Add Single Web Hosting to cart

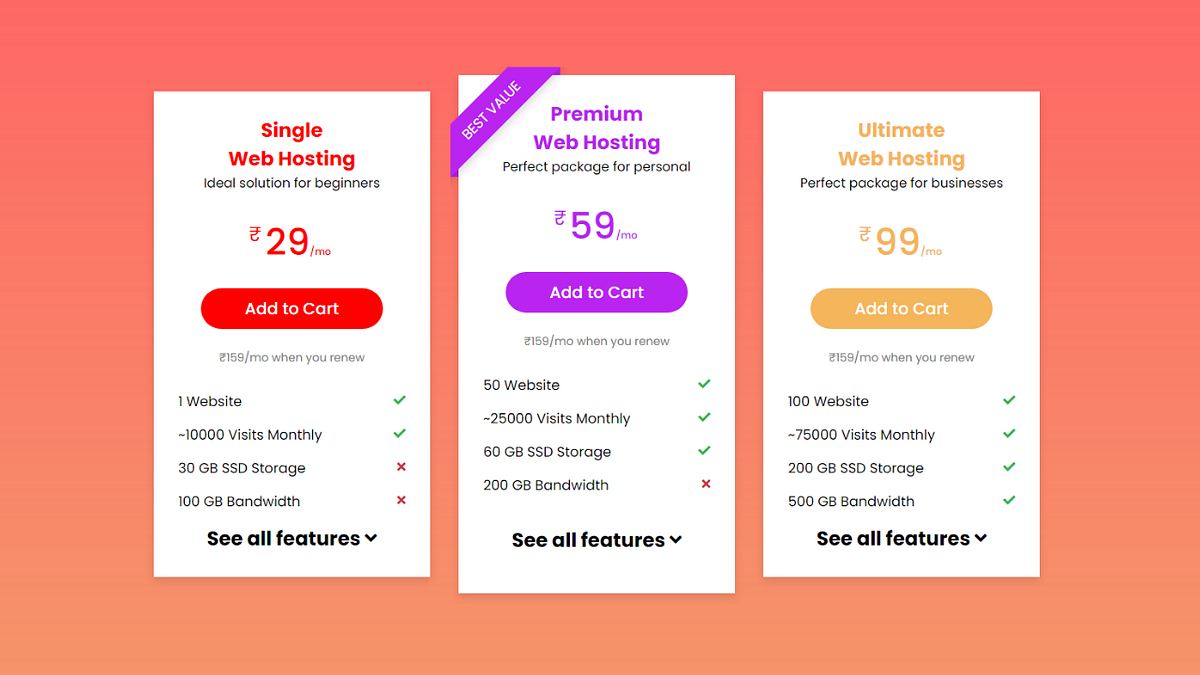coord(291,308)
